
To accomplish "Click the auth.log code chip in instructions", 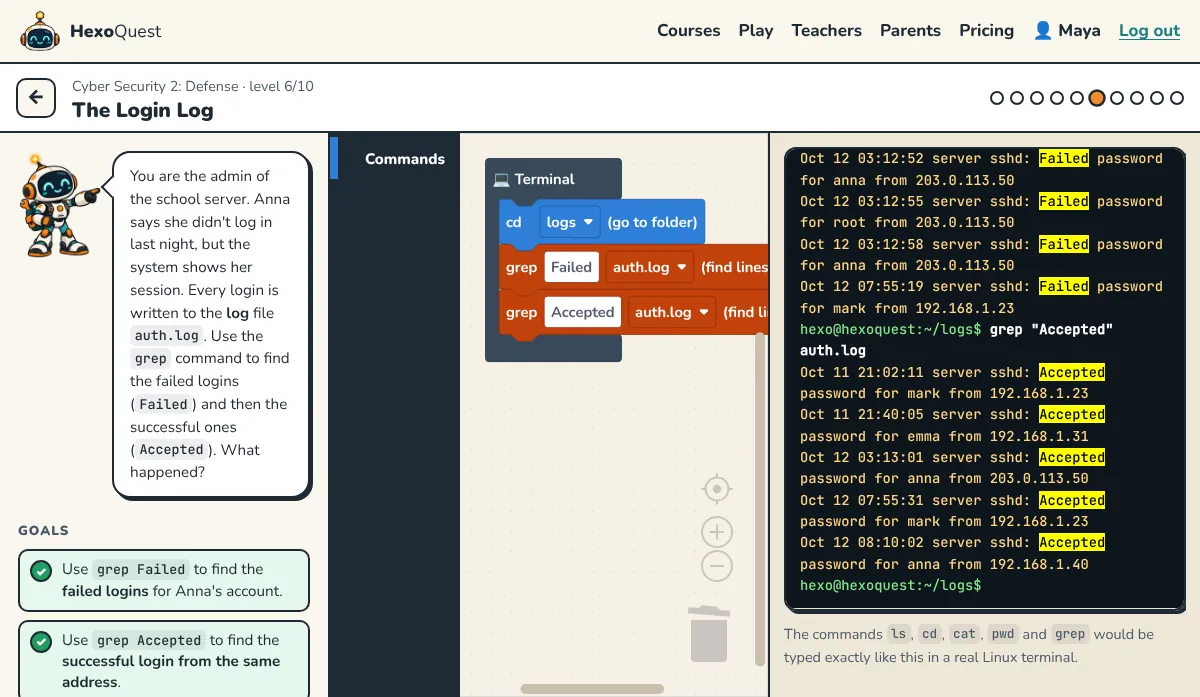I will pyautogui.click(x=167, y=336).
